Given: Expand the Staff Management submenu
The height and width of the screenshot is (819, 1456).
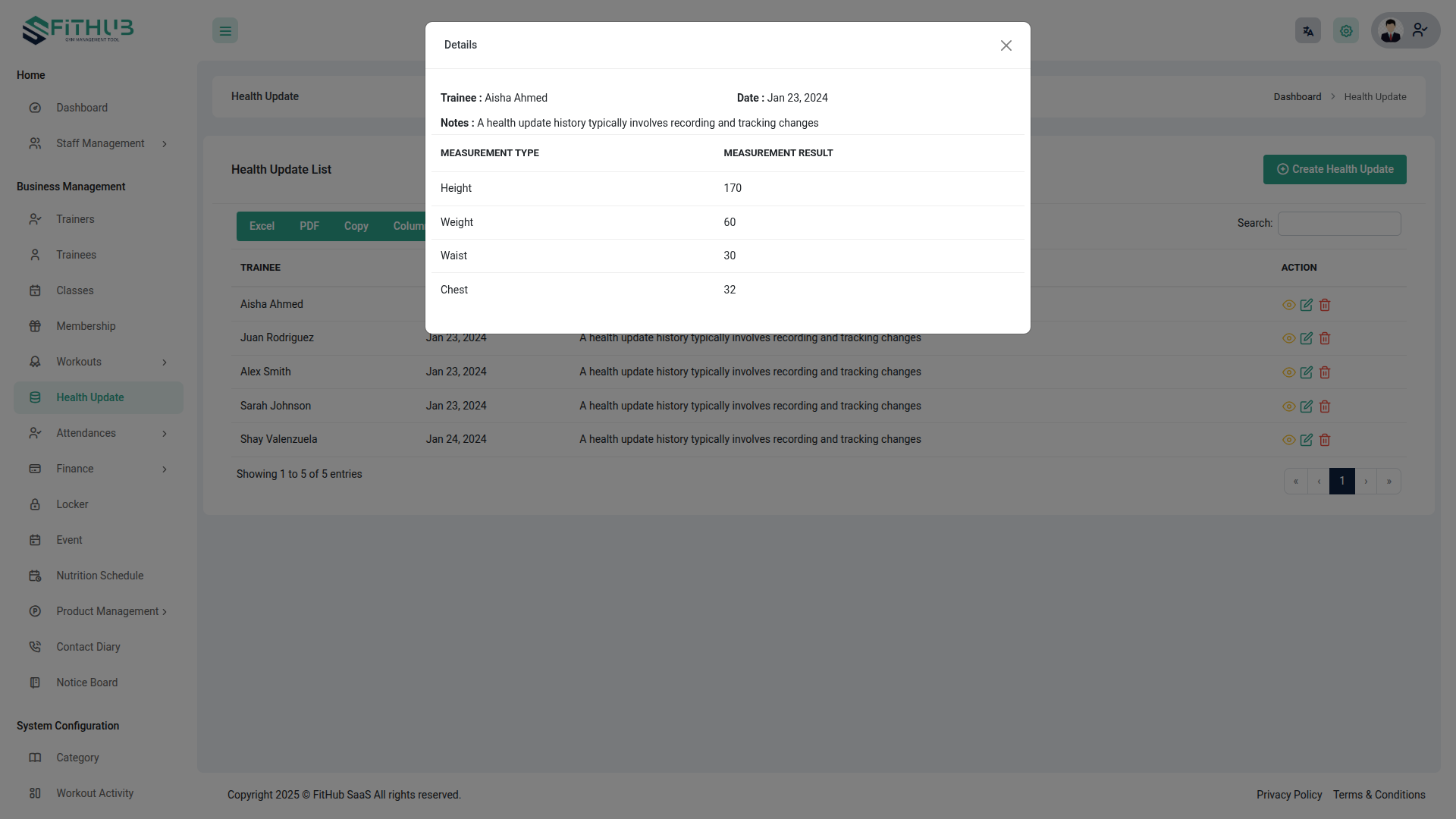Looking at the screenshot, I should tap(99, 143).
